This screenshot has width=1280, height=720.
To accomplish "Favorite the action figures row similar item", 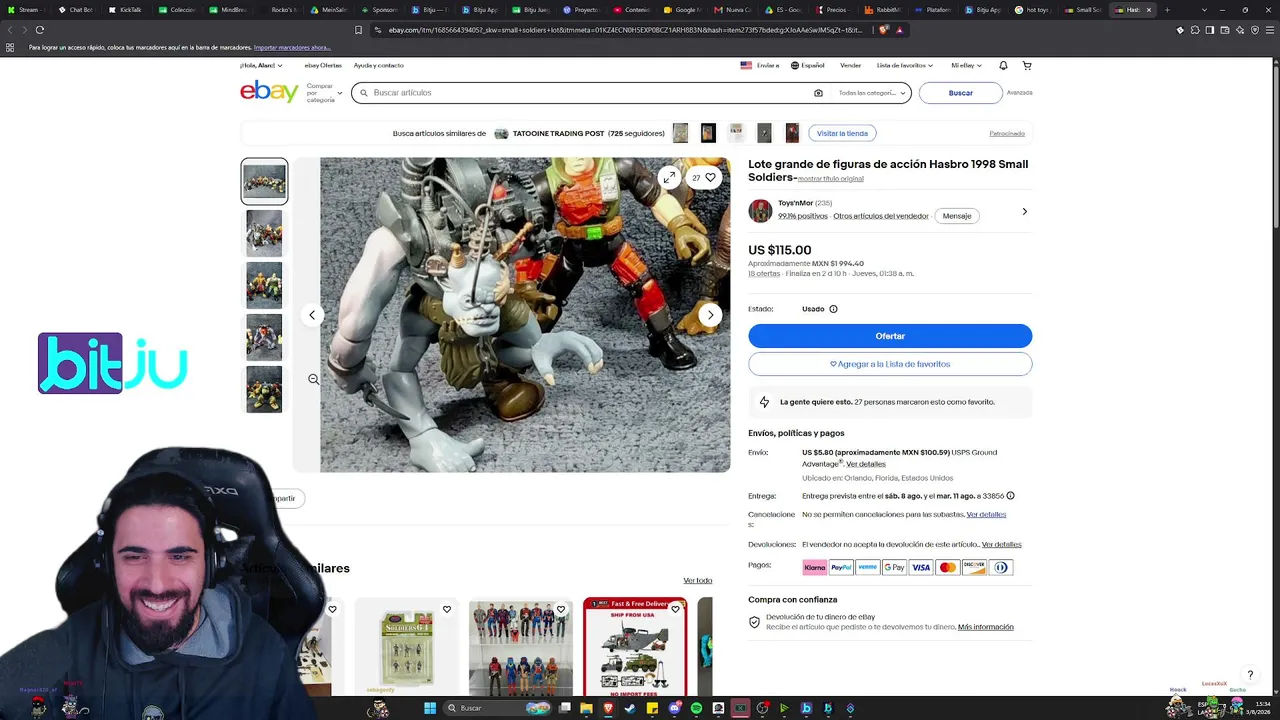I will 561,609.
